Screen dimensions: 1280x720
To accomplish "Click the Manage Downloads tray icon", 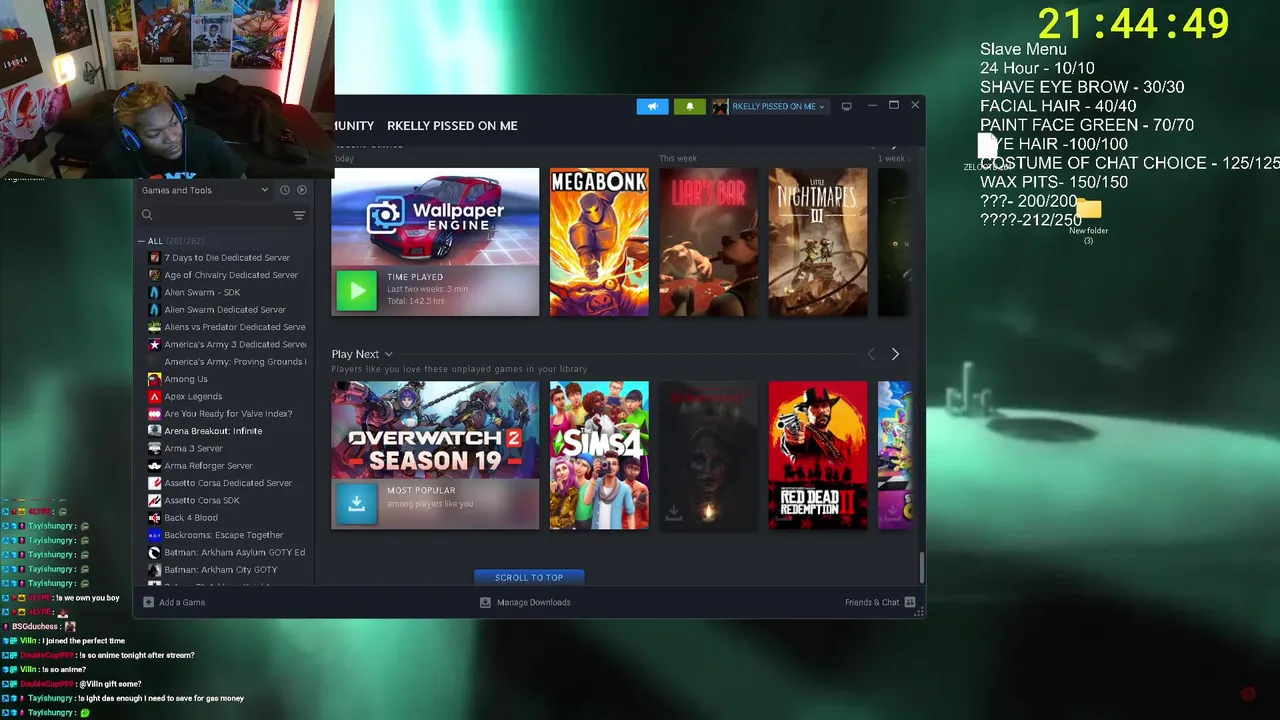I will 485,602.
